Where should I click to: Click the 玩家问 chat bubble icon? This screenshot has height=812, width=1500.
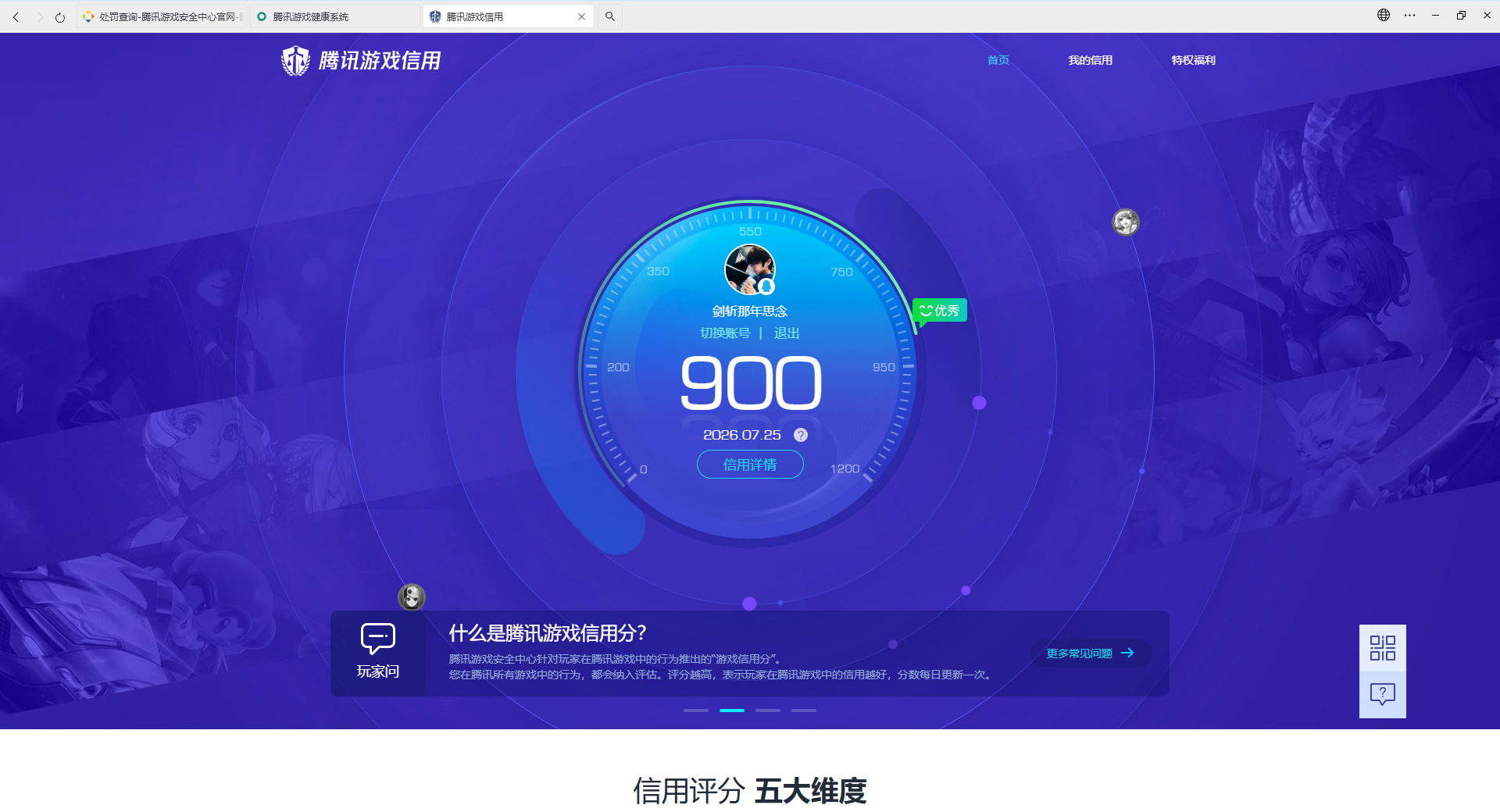[x=378, y=638]
